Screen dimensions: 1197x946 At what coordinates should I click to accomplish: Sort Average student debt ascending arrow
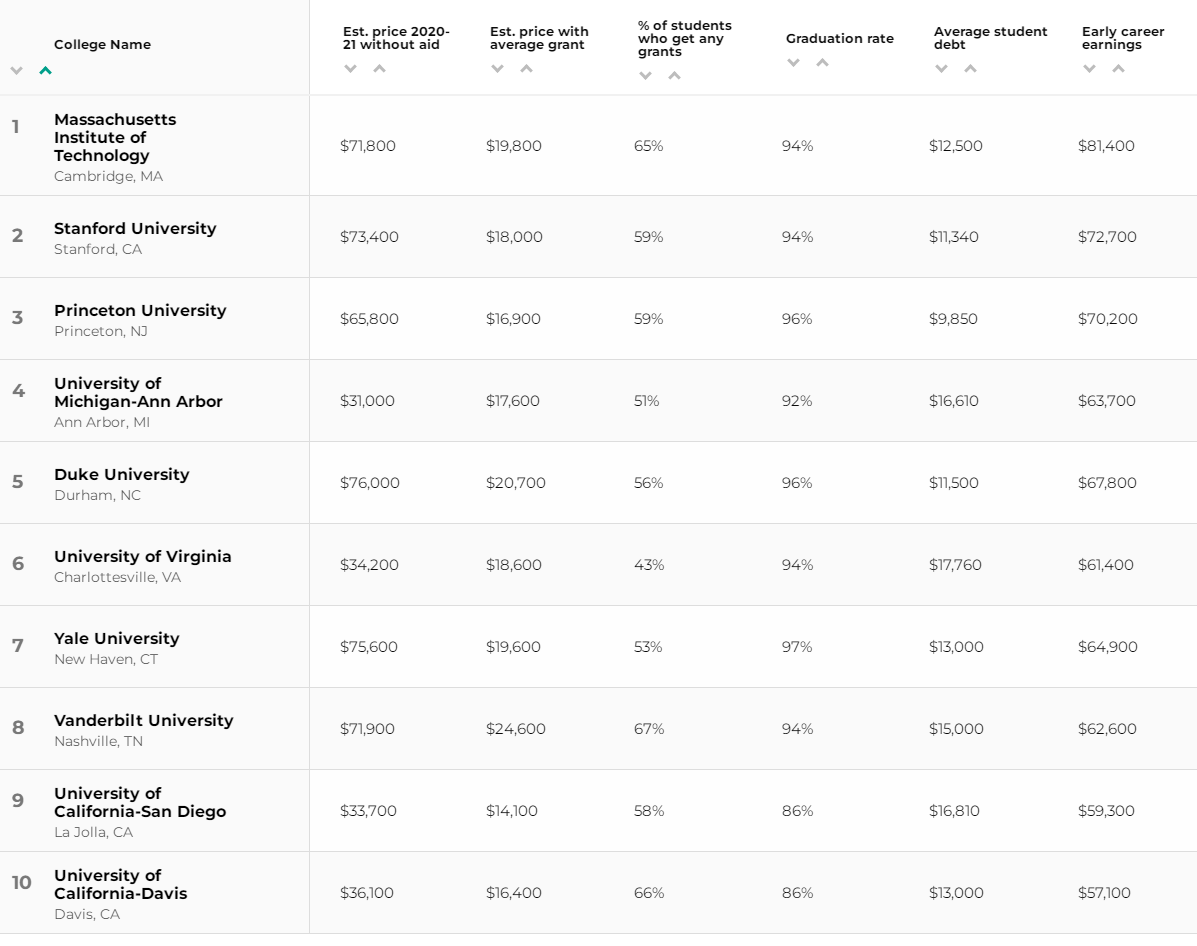(970, 68)
